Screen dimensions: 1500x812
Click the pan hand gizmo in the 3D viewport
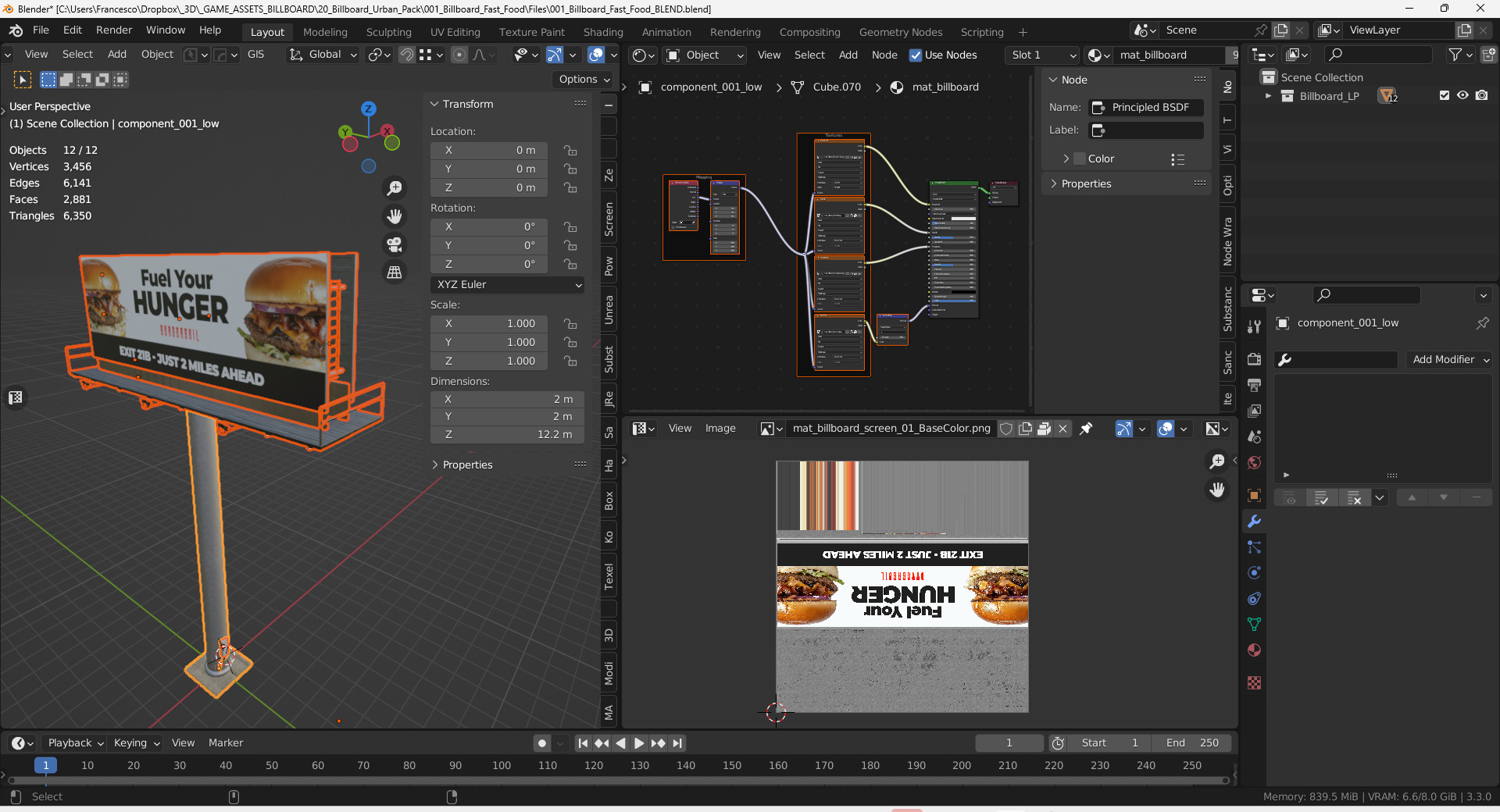click(x=395, y=216)
